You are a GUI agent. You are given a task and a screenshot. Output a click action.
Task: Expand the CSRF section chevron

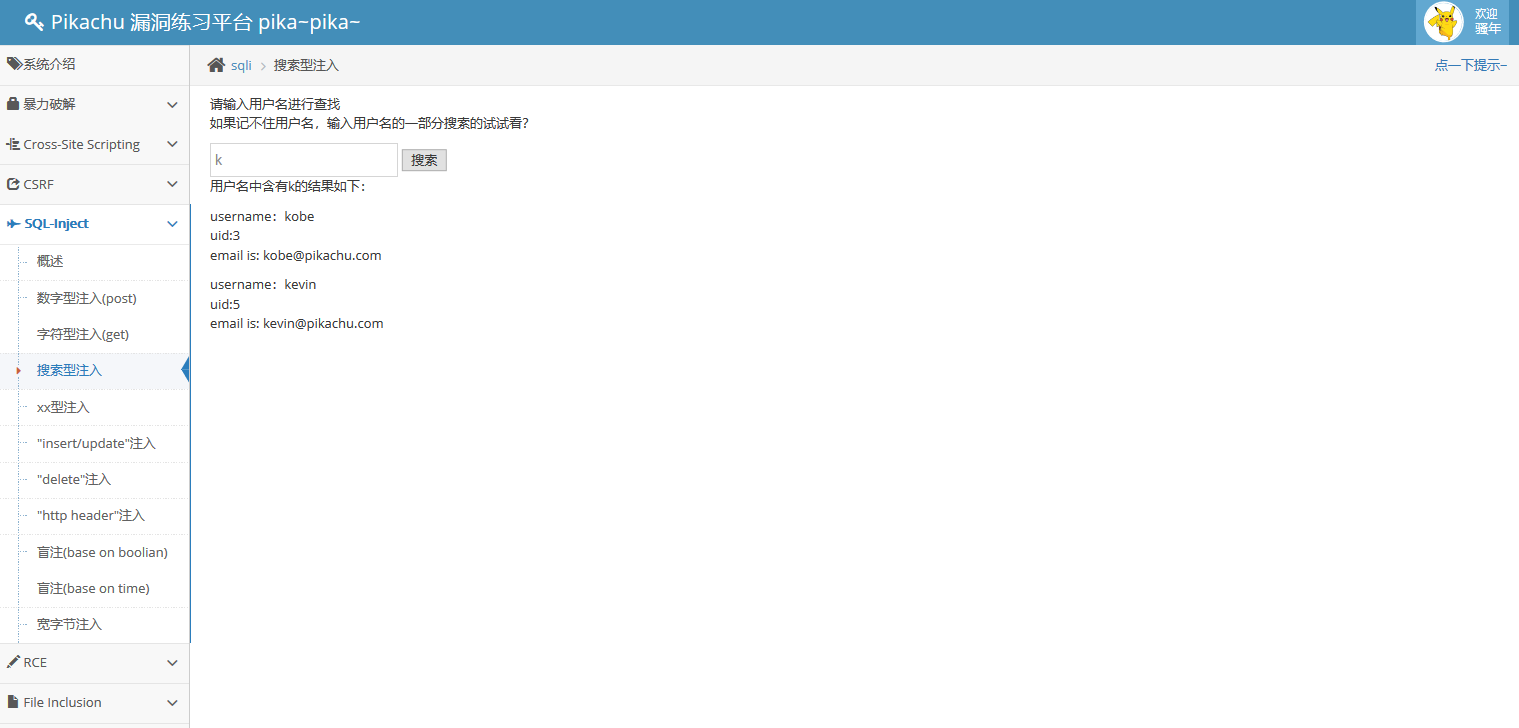coord(172,184)
